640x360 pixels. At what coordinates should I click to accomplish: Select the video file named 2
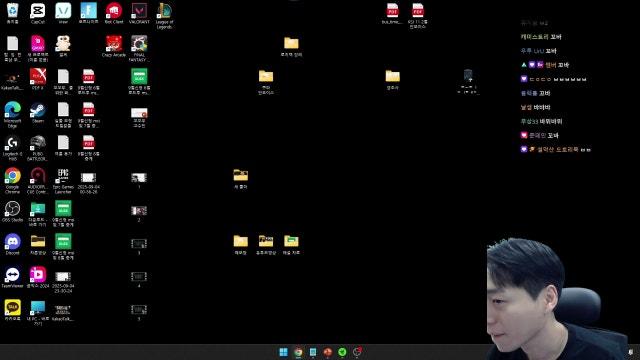tap(139, 213)
